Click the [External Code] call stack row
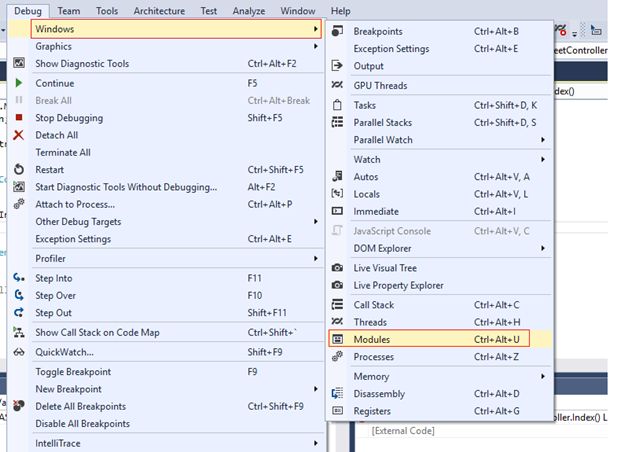Image resolution: width=624 pixels, height=452 pixels. tap(403, 431)
